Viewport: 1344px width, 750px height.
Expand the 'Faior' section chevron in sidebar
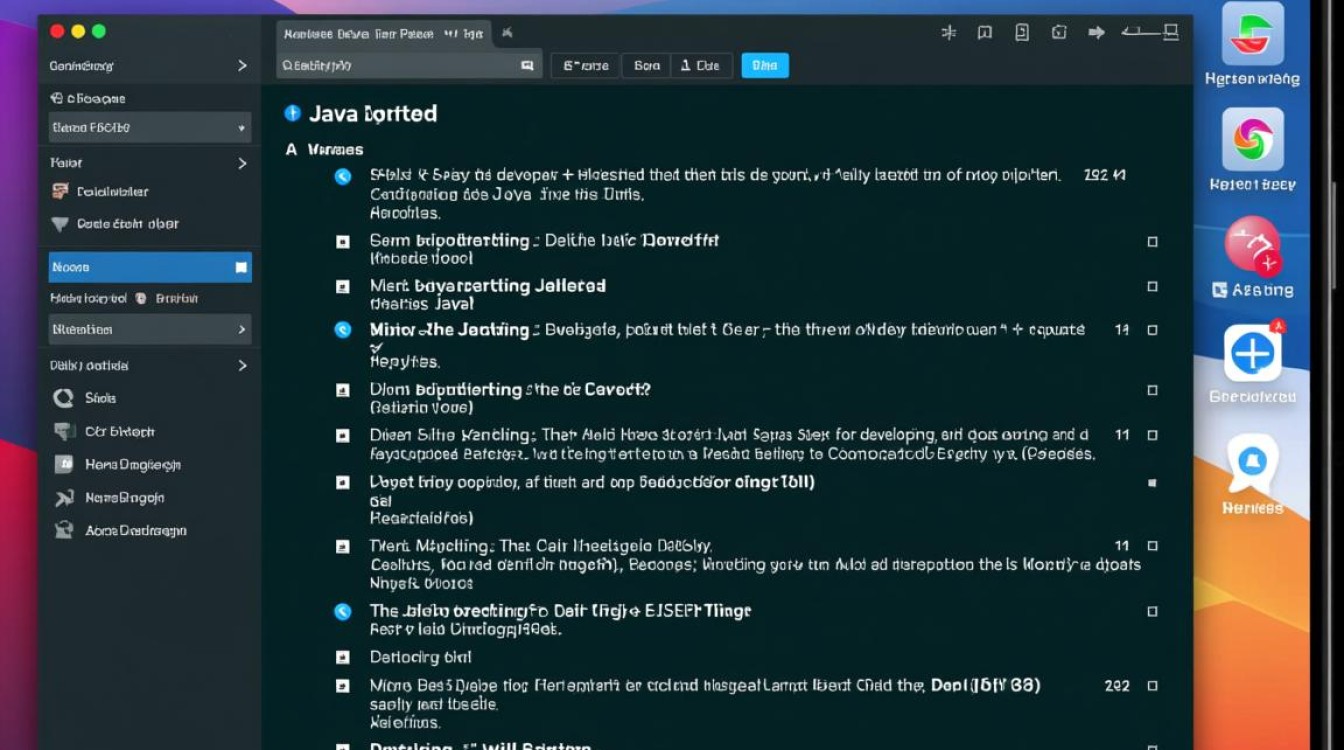coord(242,163)
